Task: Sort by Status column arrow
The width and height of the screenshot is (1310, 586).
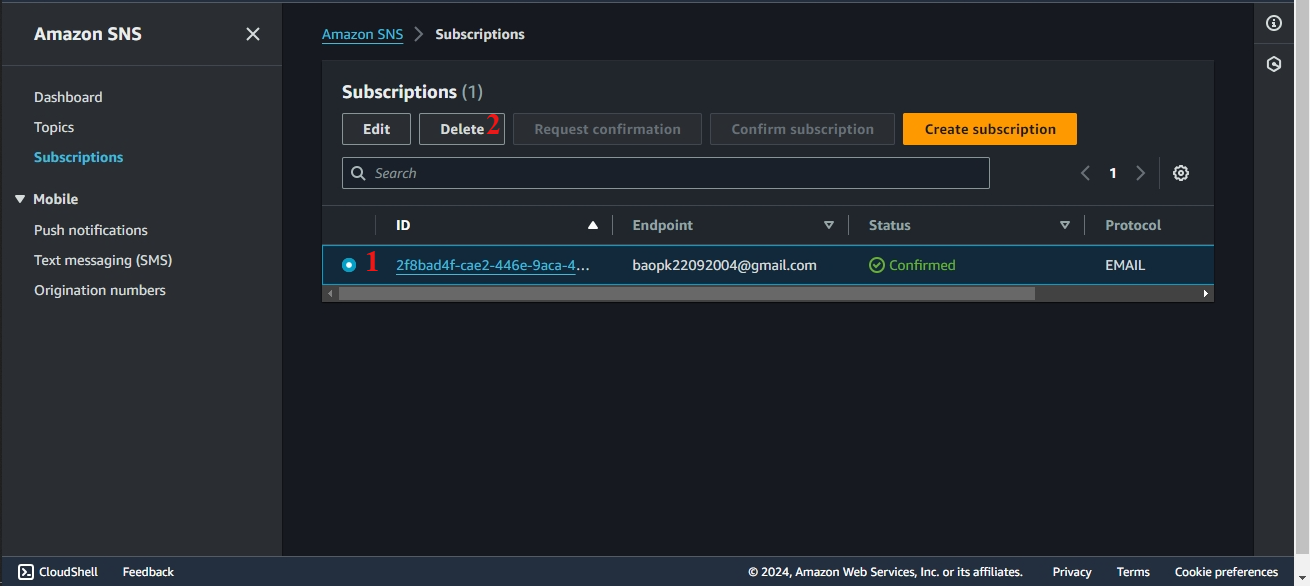Action: point(1065,225)
